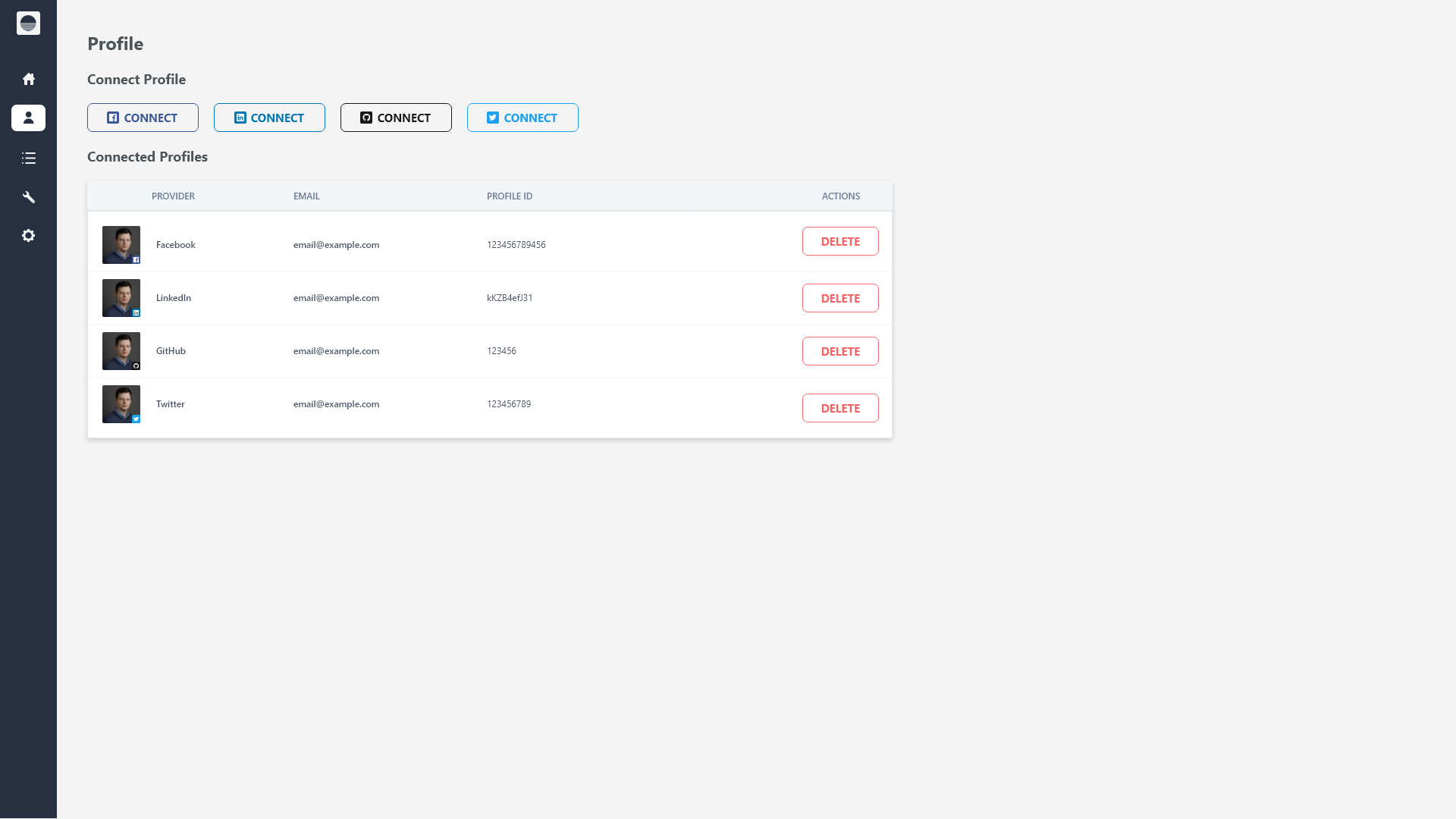This screenshot has height=819, width=1456.
Task: Open settings gear icon in sidebar
Action: 28,236
